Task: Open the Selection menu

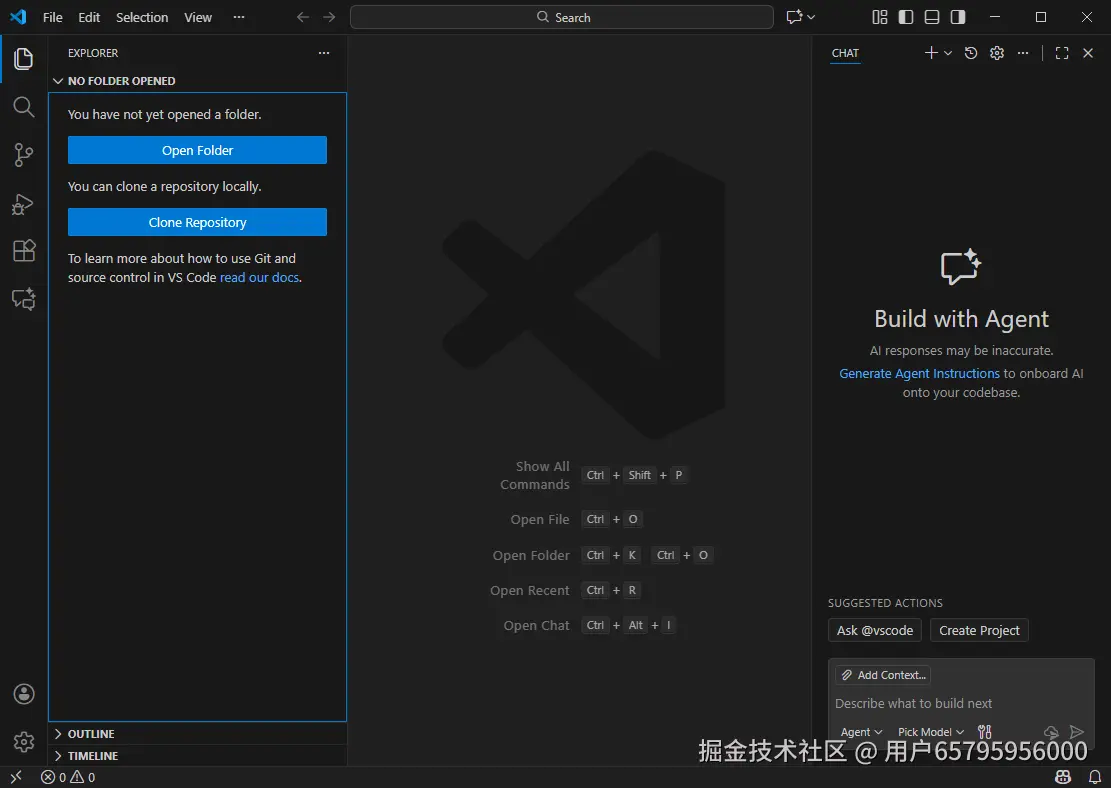Action: point(142,17)
